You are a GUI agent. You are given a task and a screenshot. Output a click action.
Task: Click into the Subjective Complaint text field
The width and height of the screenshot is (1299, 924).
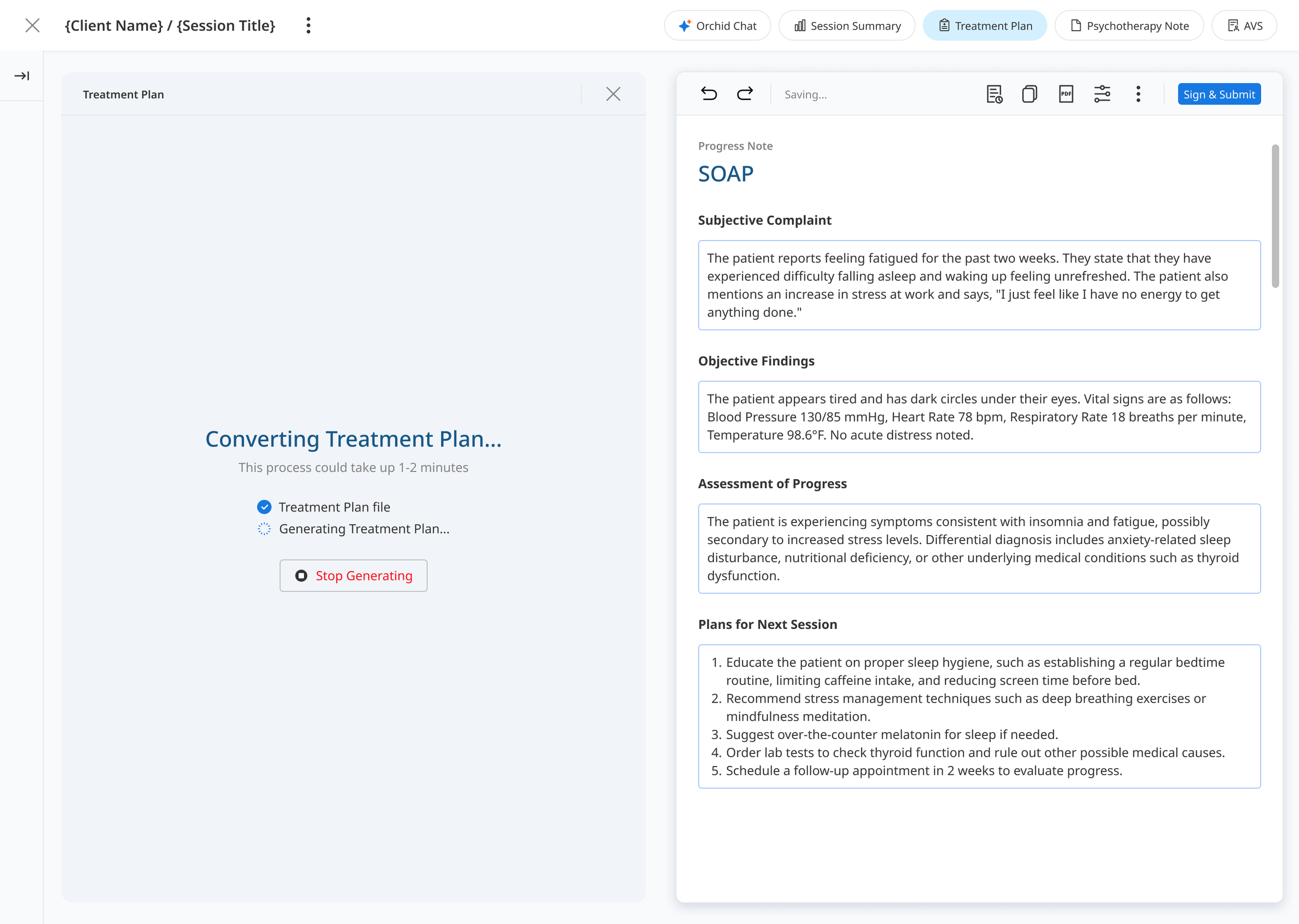pos(979,285)
